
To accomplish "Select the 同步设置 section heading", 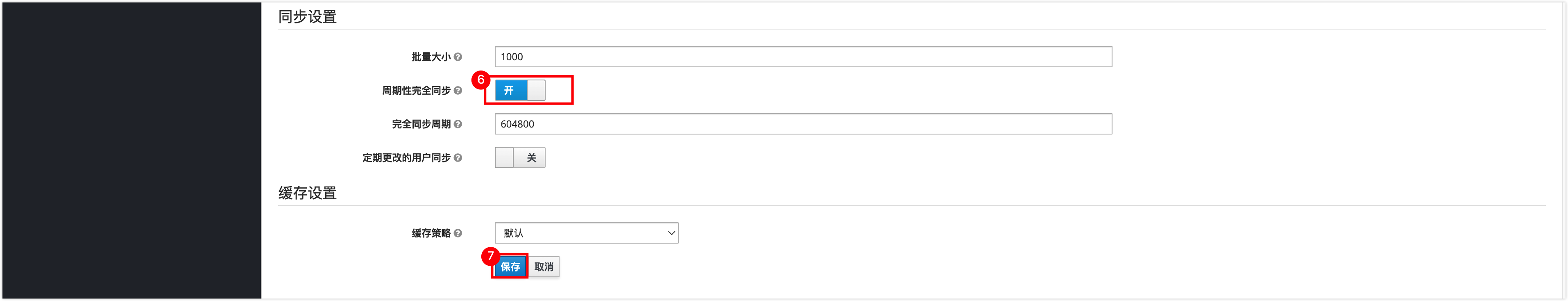I will pyautogui.click(x=307, y=16).
